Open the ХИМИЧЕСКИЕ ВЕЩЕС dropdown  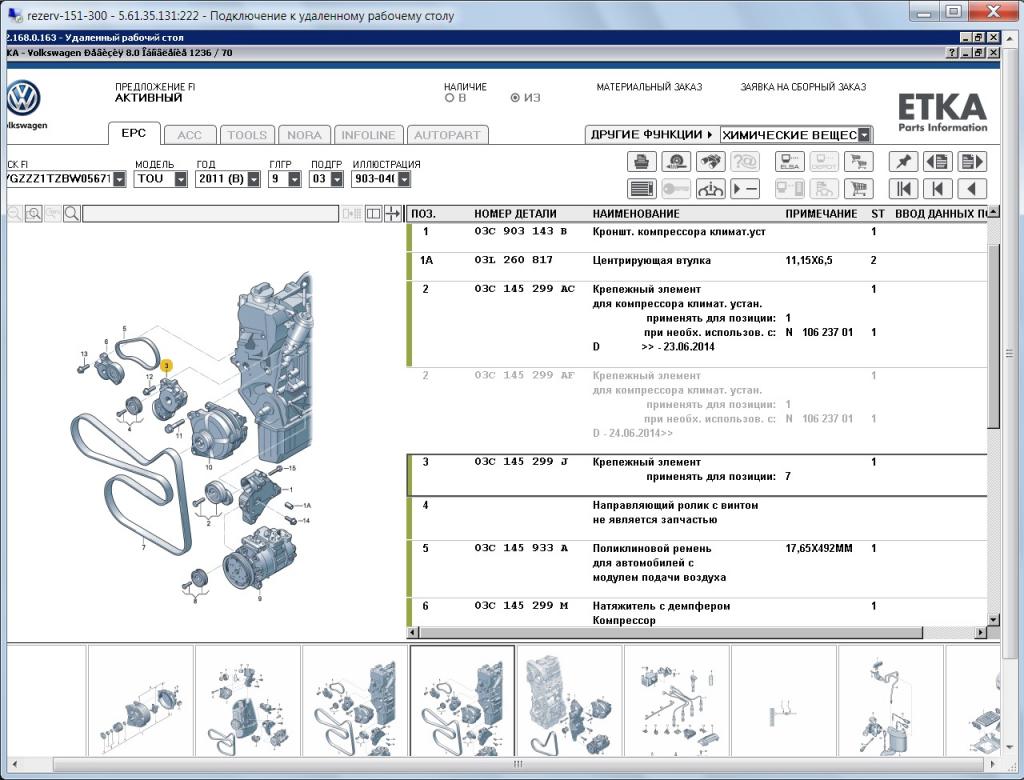tap(864, 135)
